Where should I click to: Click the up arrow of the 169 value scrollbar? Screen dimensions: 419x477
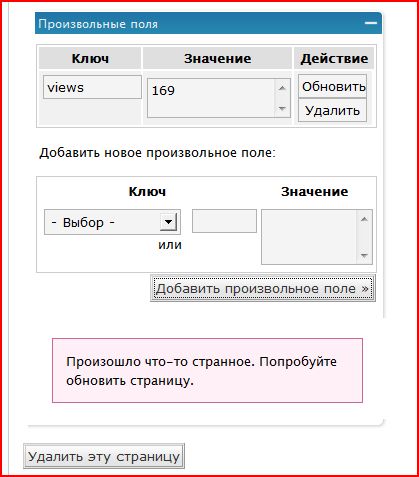282,88
